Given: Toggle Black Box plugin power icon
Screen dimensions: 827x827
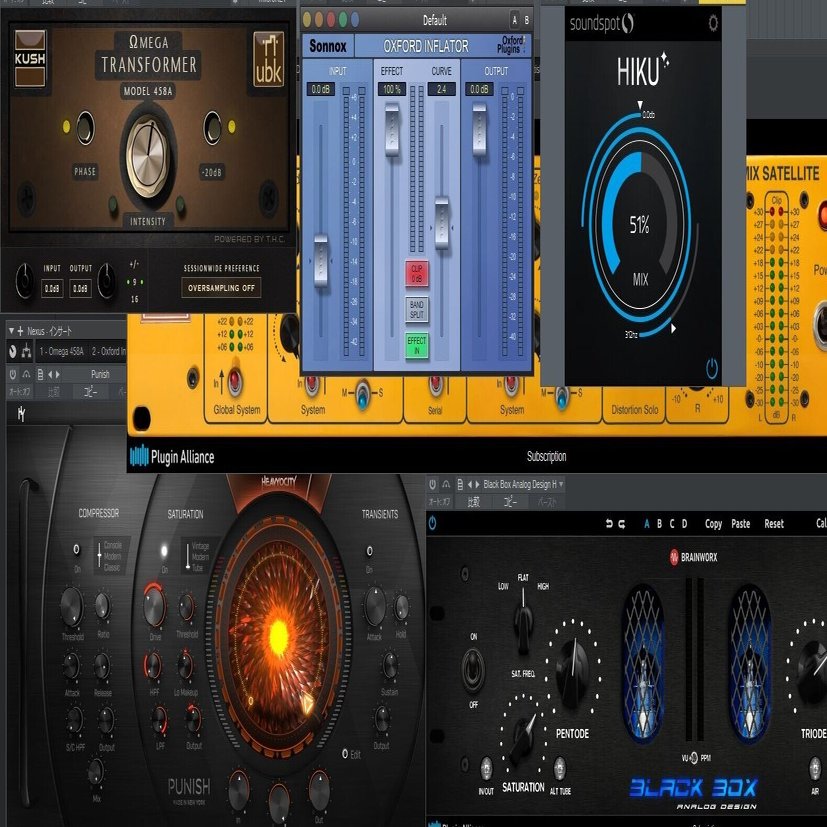Looking at the screenshot, I should pyautogui.click(x=432, y=523).
